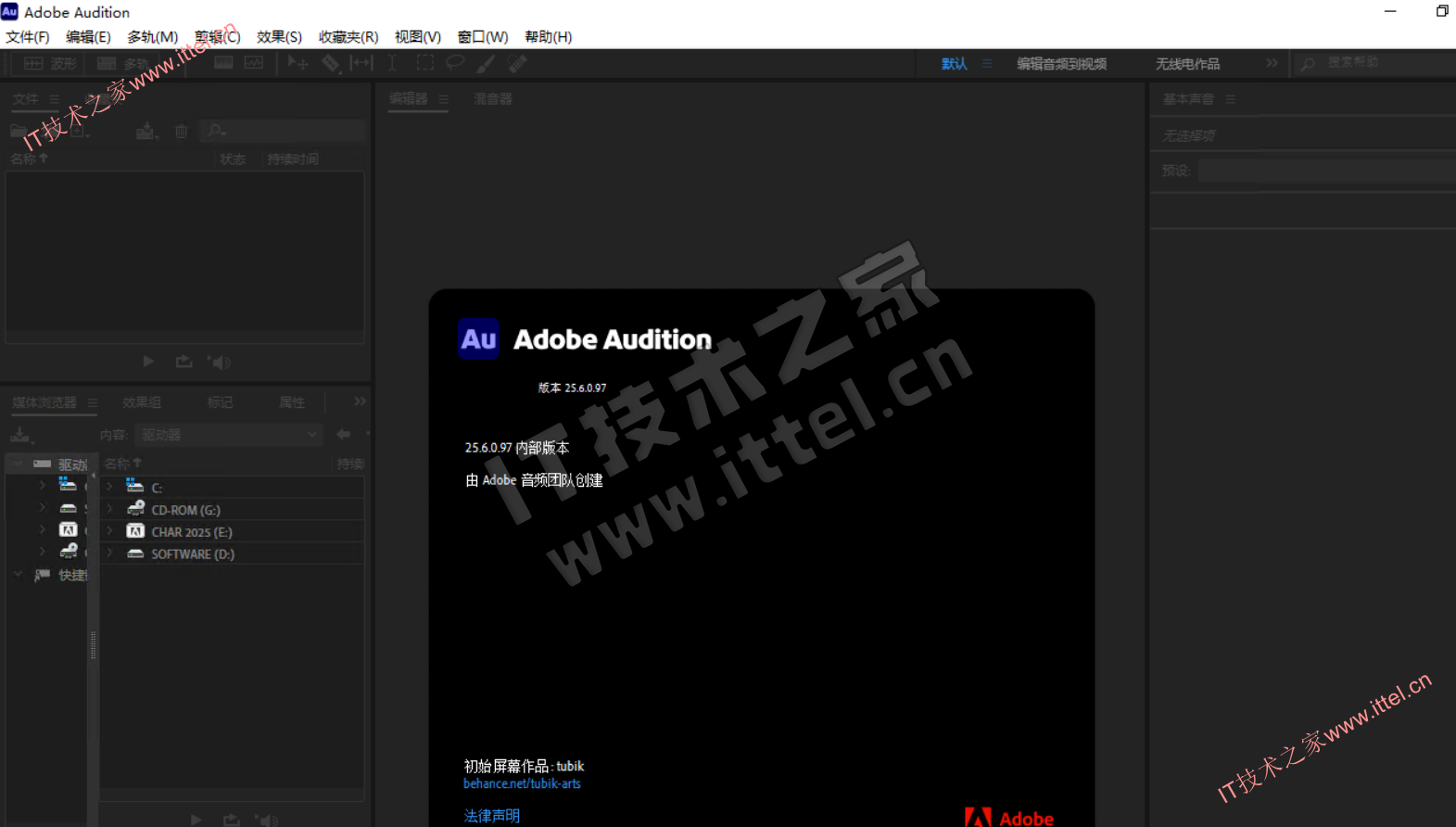Select the Move tool in toolbar

click(x=297, y=63)
